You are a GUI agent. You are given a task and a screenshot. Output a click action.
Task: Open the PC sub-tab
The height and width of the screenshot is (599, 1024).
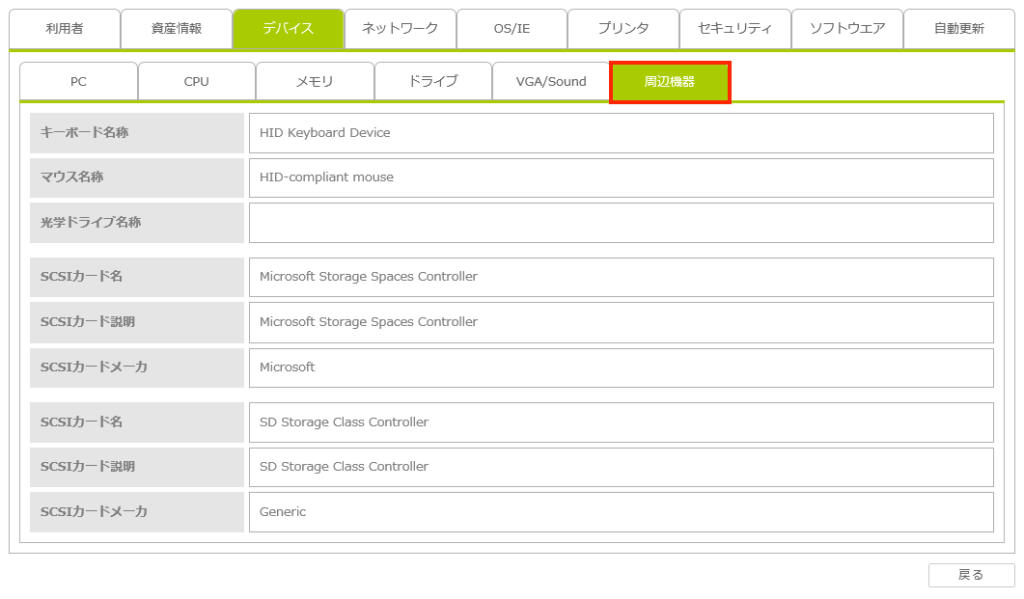point(79,82)
